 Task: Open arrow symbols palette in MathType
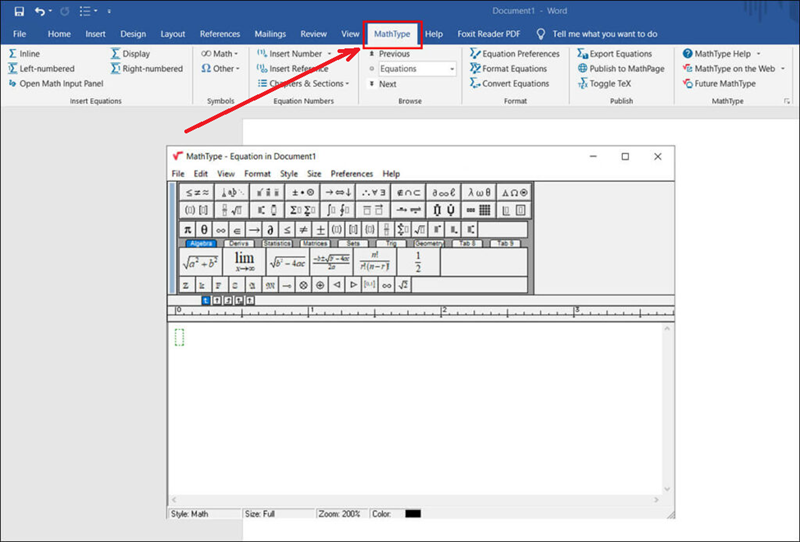click(338, 192)
